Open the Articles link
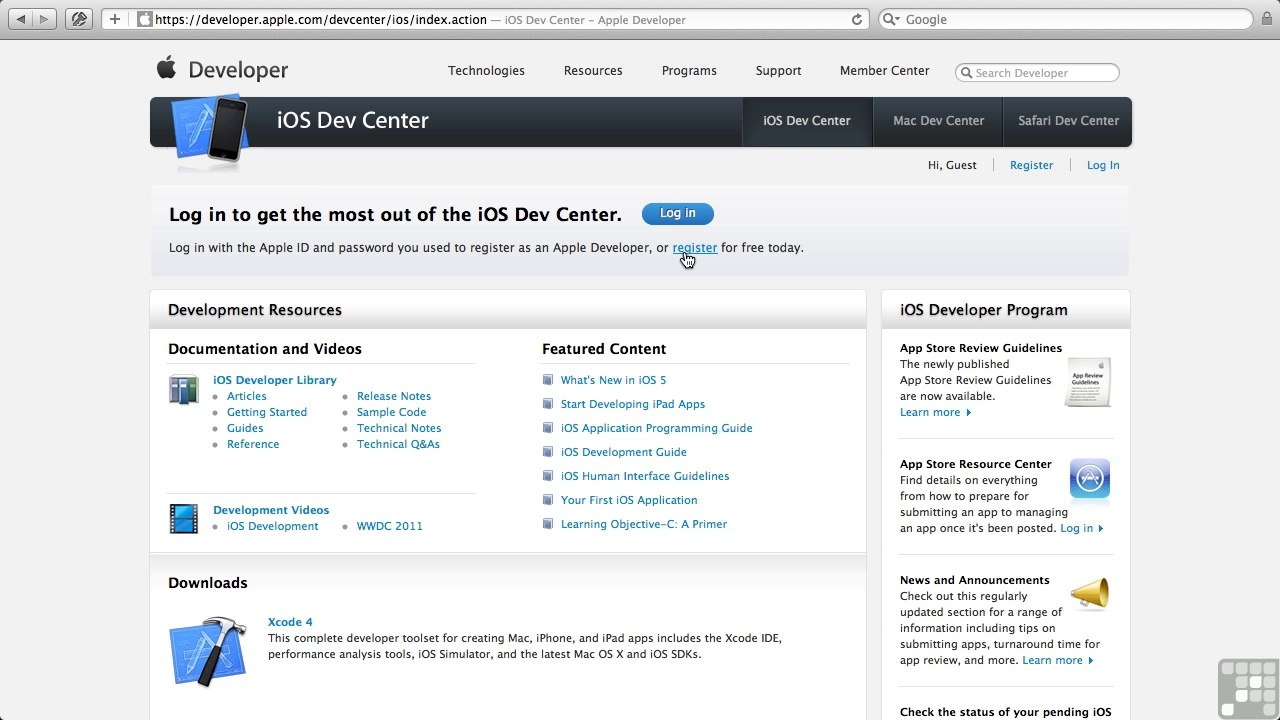This screenshot has height=720, width=1280. pyautogui.click(x=247, y=396)
